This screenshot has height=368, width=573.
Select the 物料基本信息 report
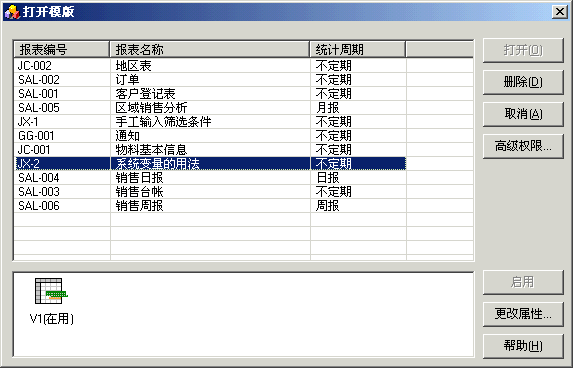(151, 150)
